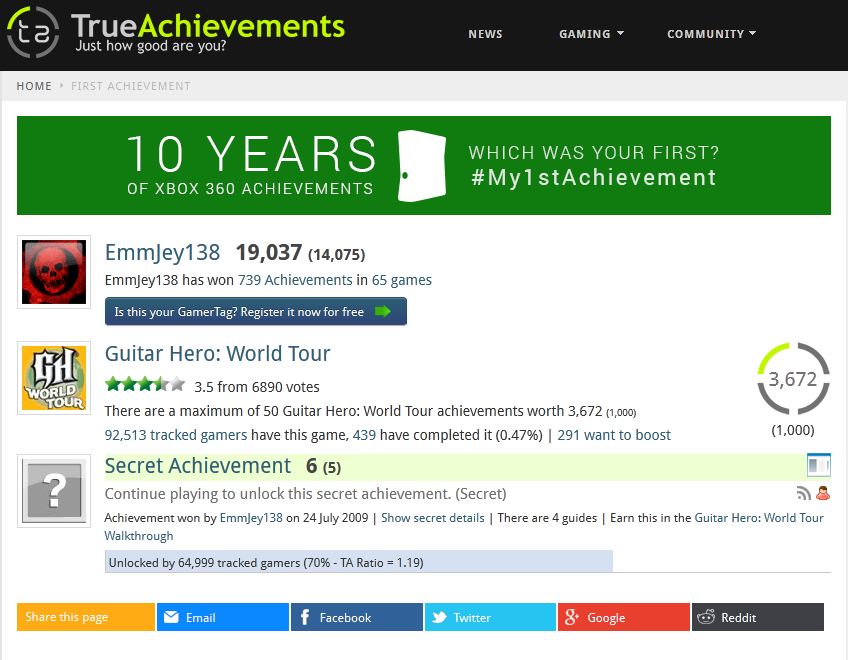
Task: Click the 10 Years Xbox 360 achievements banner
Action: point(423,165)
